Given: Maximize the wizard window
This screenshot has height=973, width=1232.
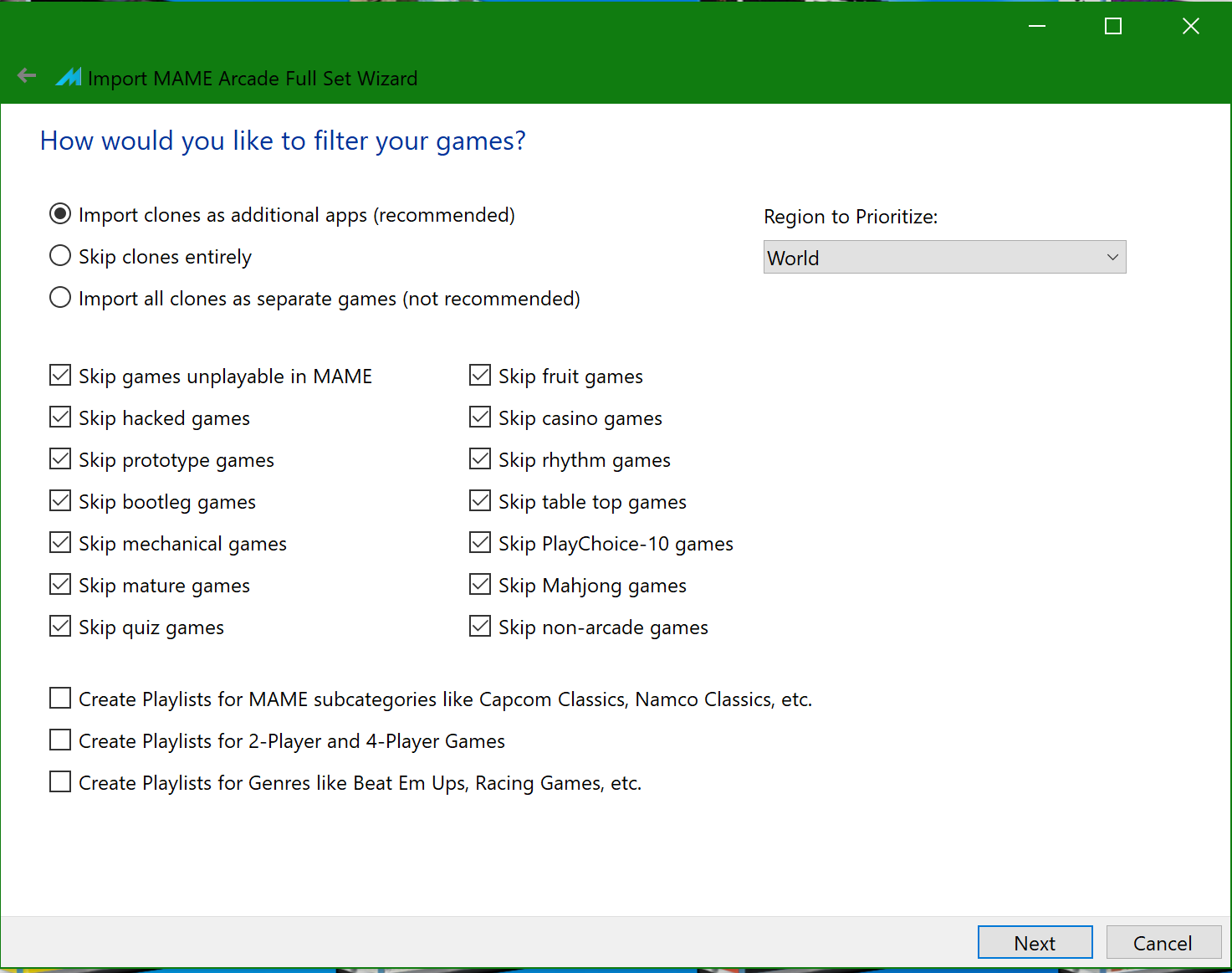Looking at the screenshot, I should tap(1113, 27).
